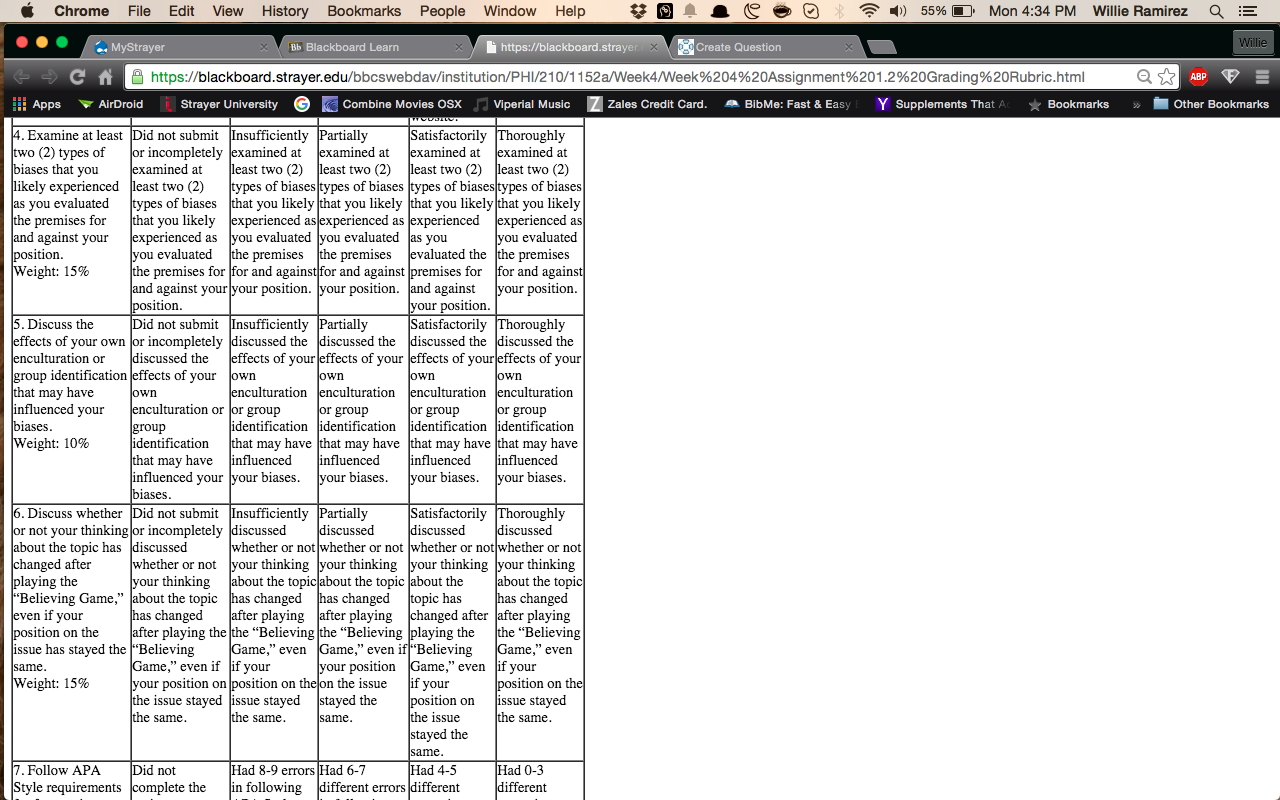
Task: Click criterion '5. Discuss the effects' cell
Action: click(71, 409)
